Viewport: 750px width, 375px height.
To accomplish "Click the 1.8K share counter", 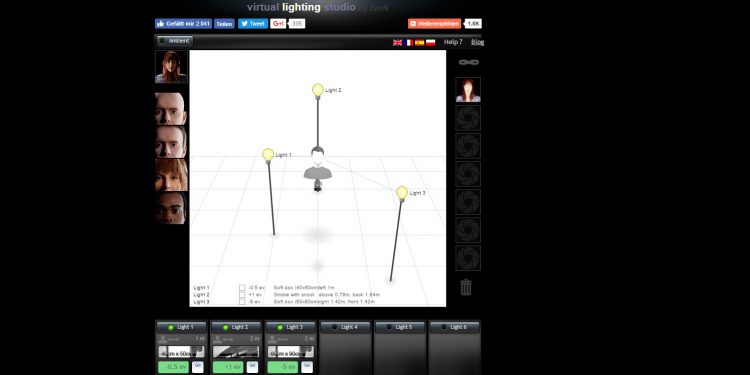I will click(473, 23).
